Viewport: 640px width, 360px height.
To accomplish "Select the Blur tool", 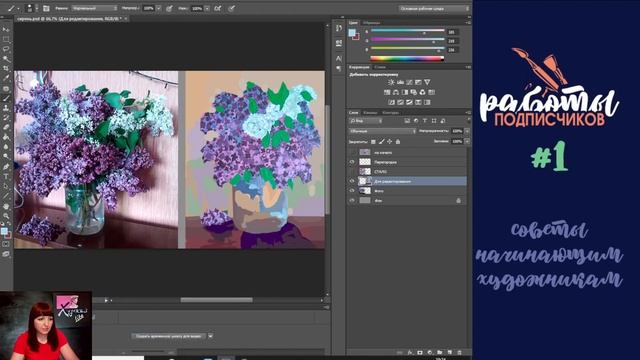I will click(6, 147).
